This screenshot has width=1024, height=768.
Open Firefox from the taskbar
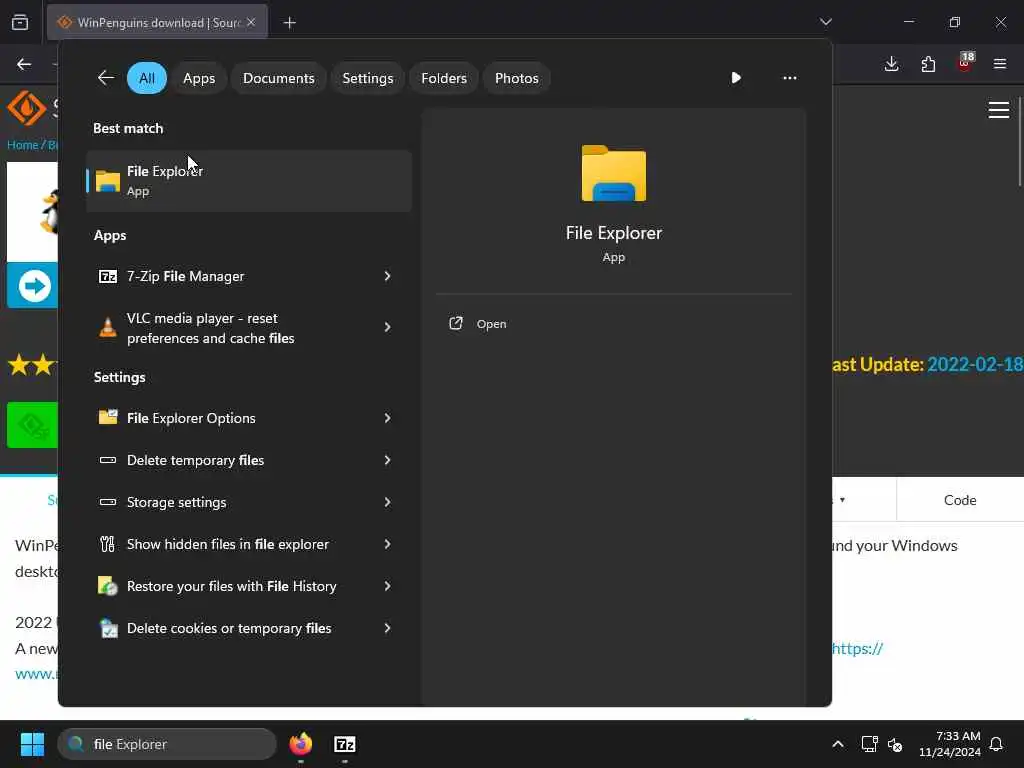[300, 744]
